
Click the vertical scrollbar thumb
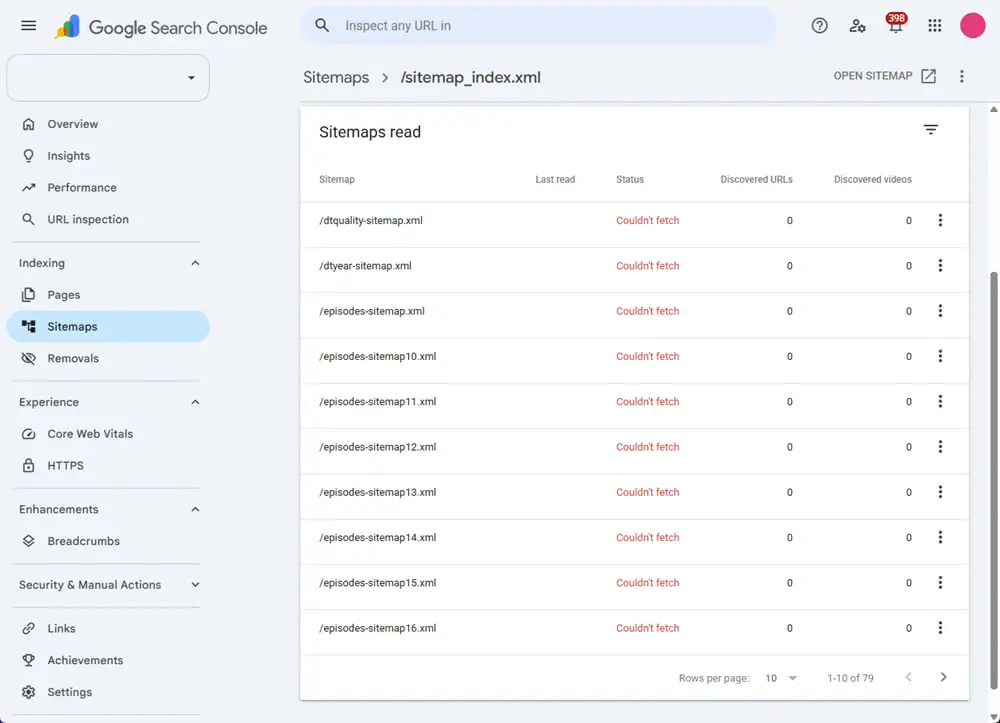(994, 479)
